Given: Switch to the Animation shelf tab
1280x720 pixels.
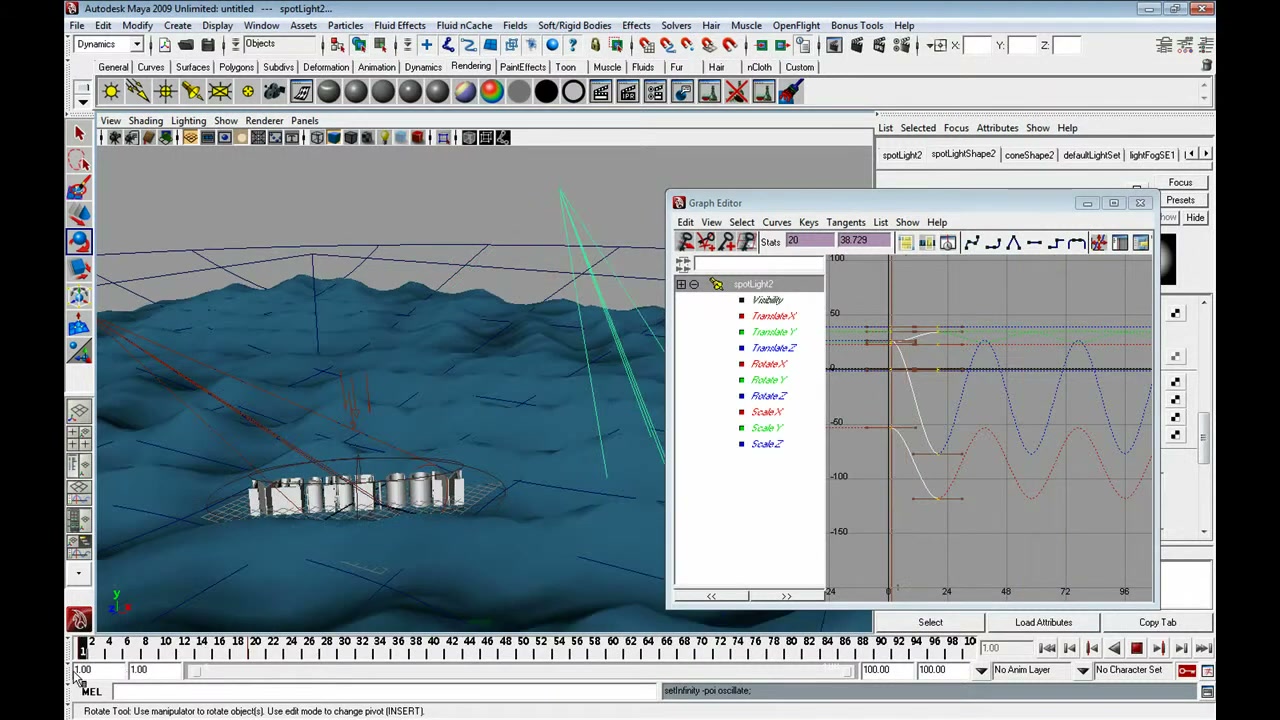Looking at the screenshot, I should (377, 67).
